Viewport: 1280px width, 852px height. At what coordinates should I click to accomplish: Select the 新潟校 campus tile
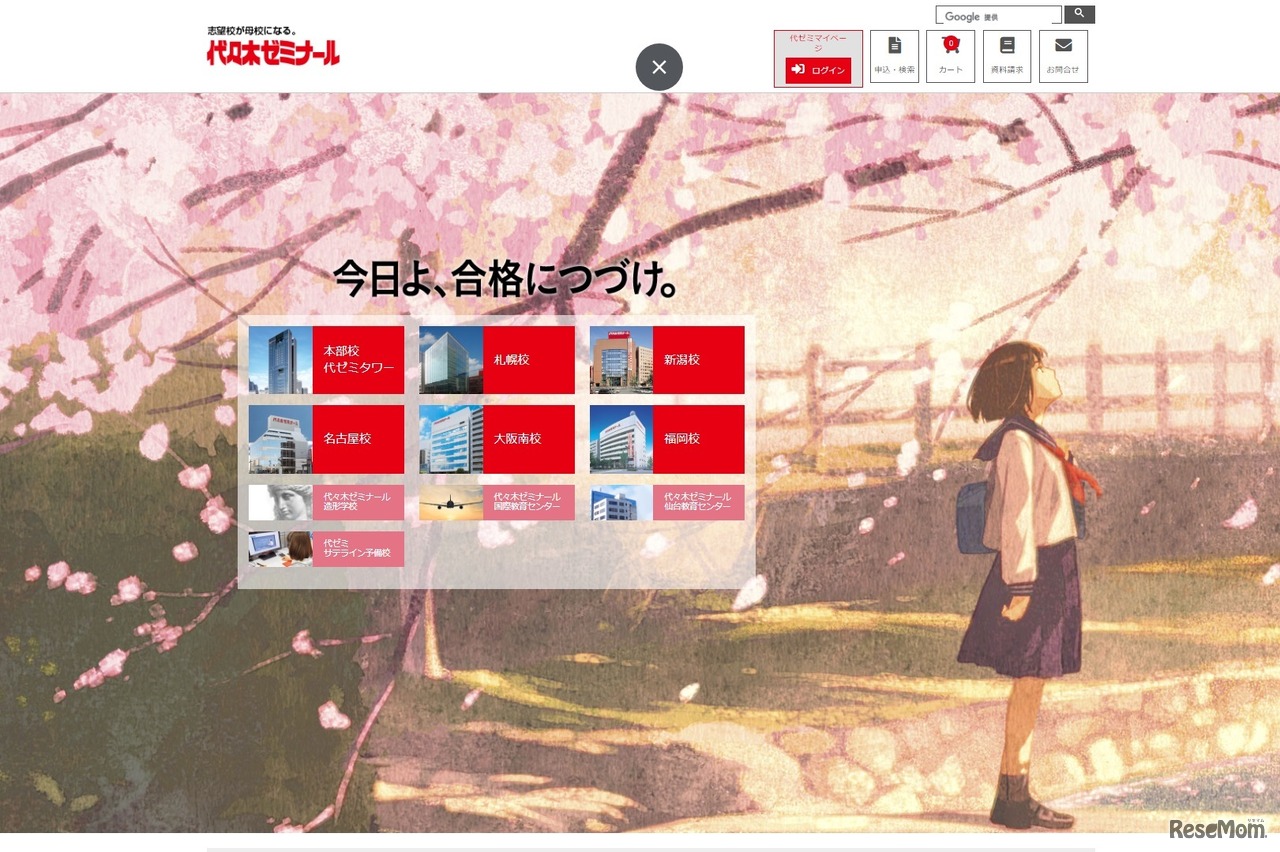[667, 360]
